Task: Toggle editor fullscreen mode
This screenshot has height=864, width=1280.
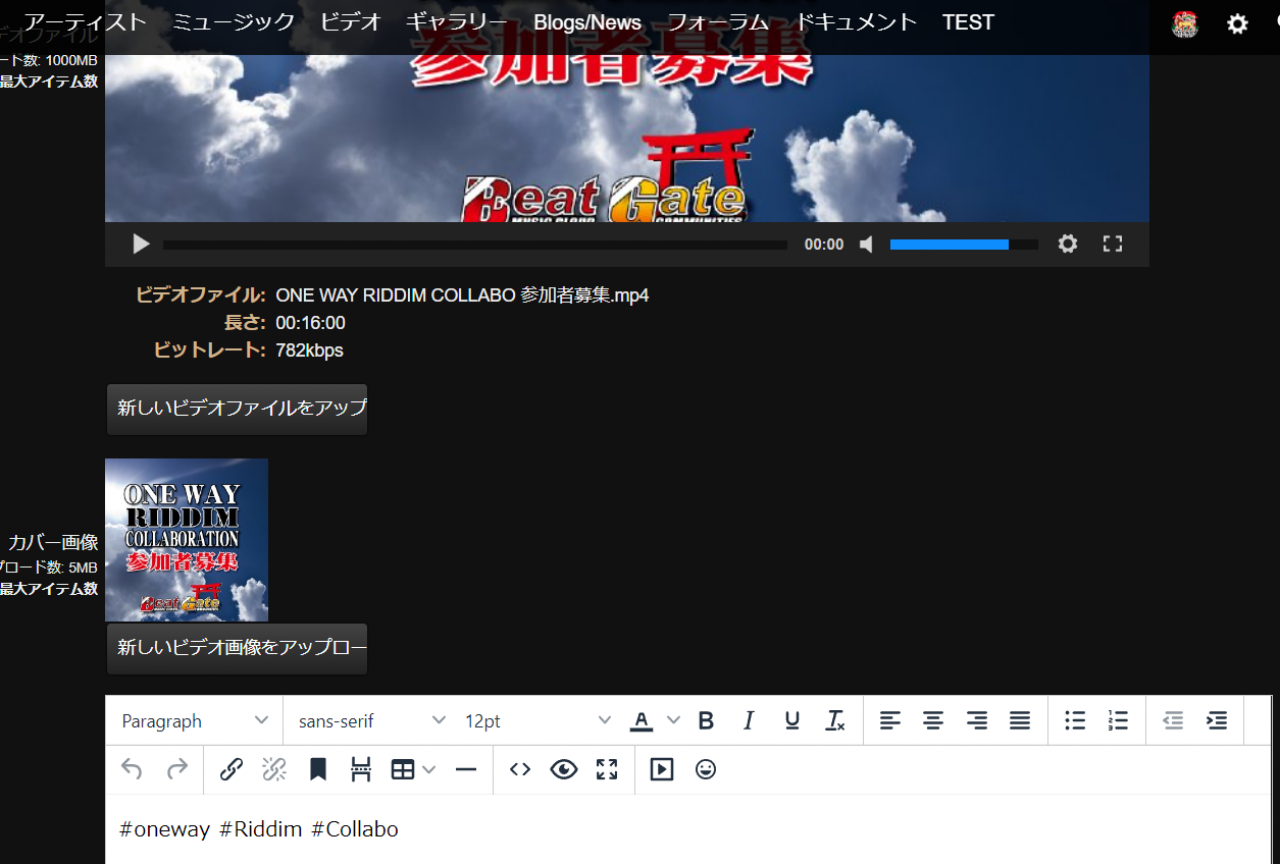Action: tap(607, 769)
